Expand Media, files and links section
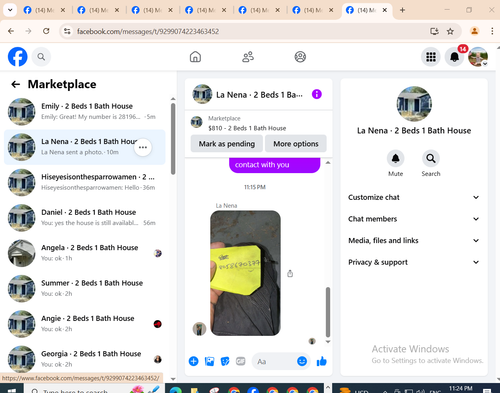This screenshot has height=393, width=500. 413,241
